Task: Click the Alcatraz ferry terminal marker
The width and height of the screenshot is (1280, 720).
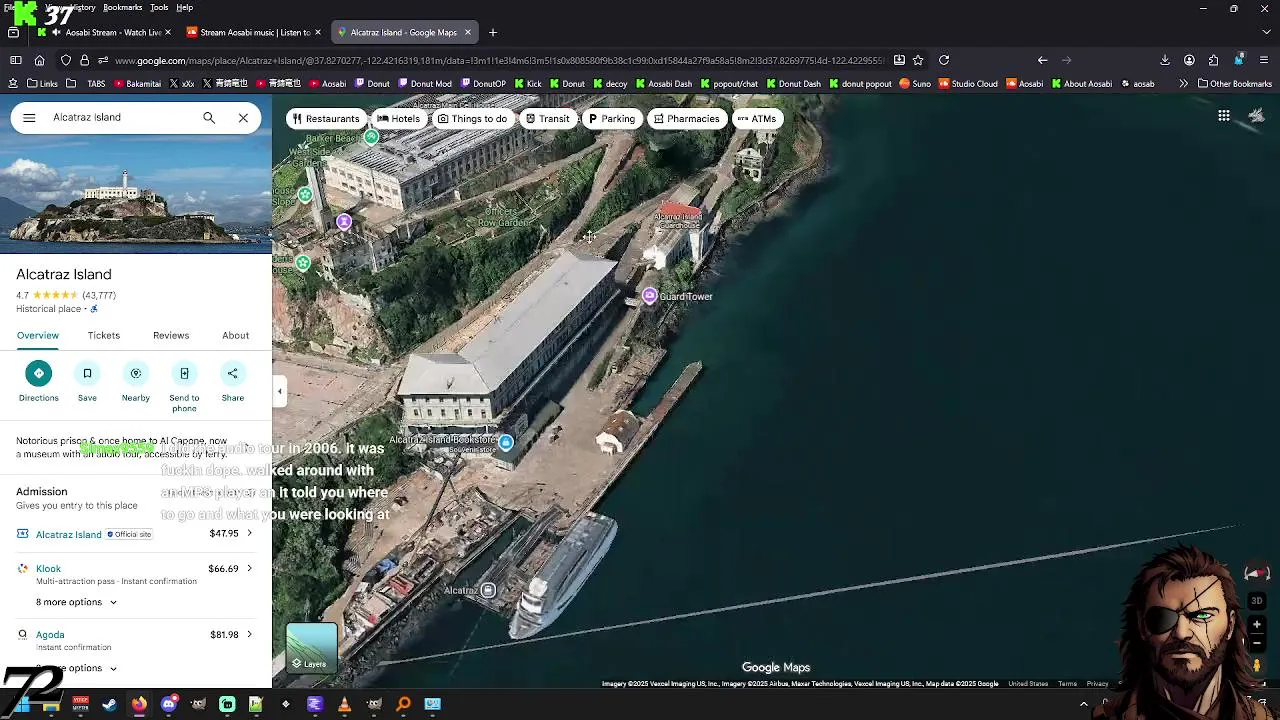Action: click(x=488, y=590)
